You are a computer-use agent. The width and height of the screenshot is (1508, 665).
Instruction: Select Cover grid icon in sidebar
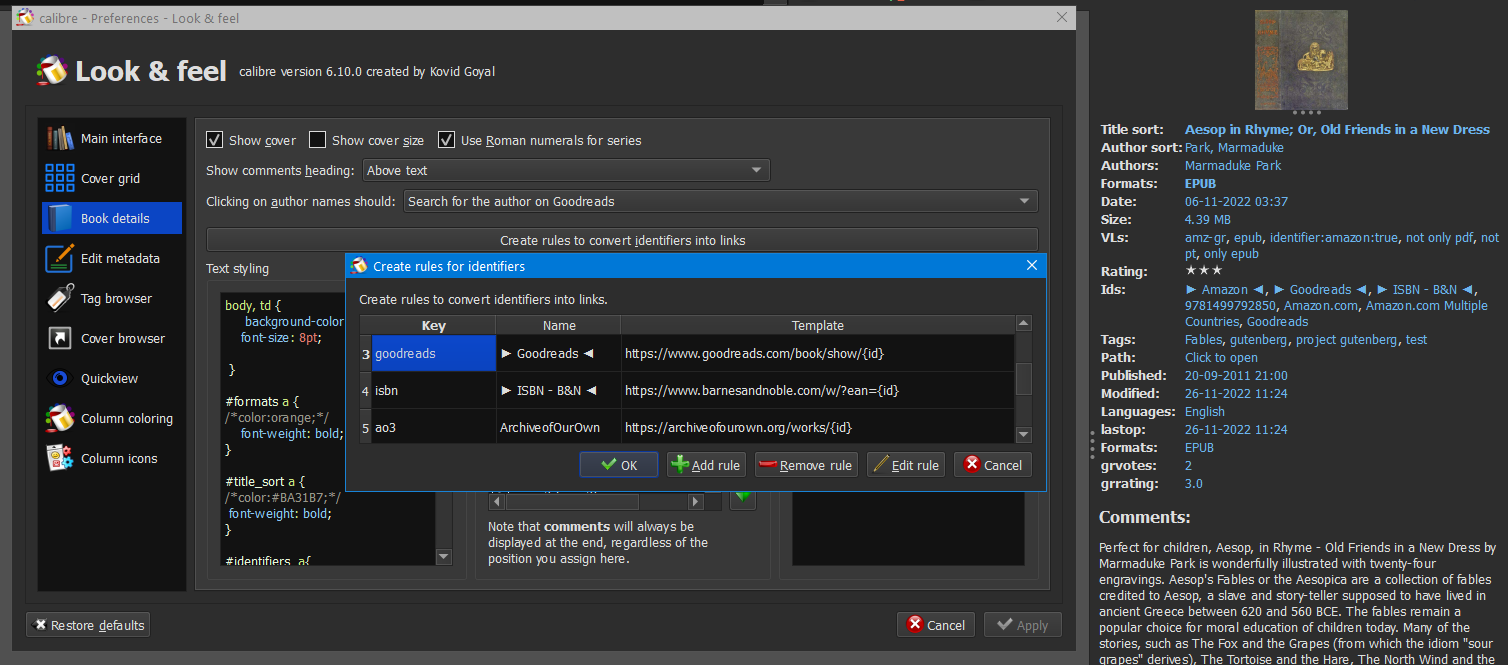pyautogui.click(x=60, y=178)
